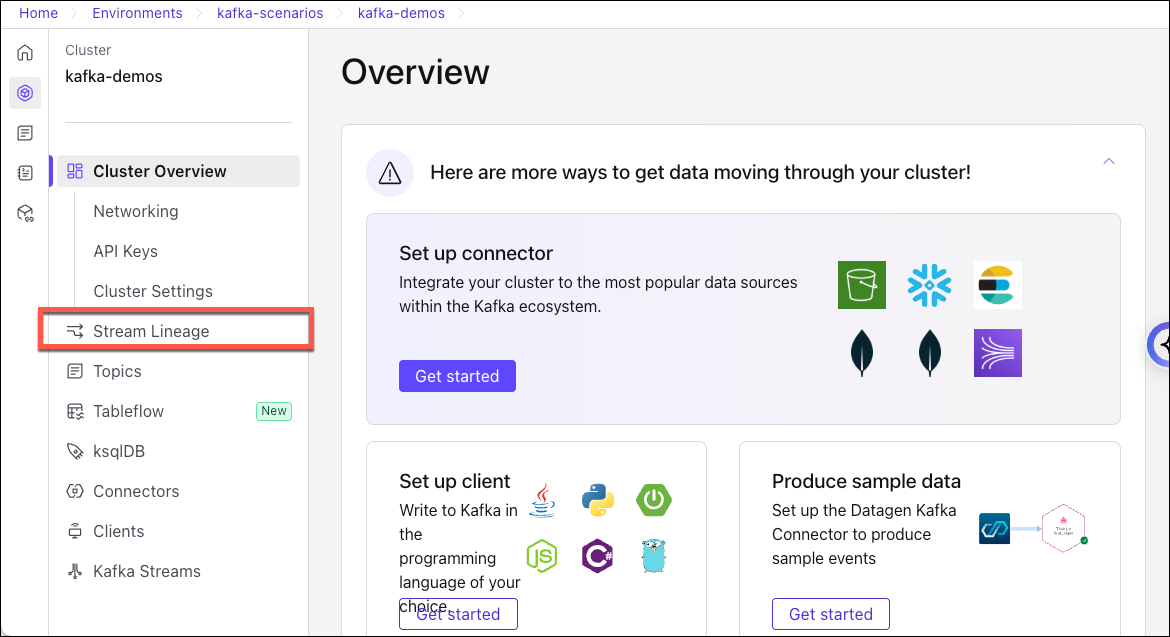Collapse the data moving suggestions panel
The image size is (1170, 637).
click(1108, 161)
